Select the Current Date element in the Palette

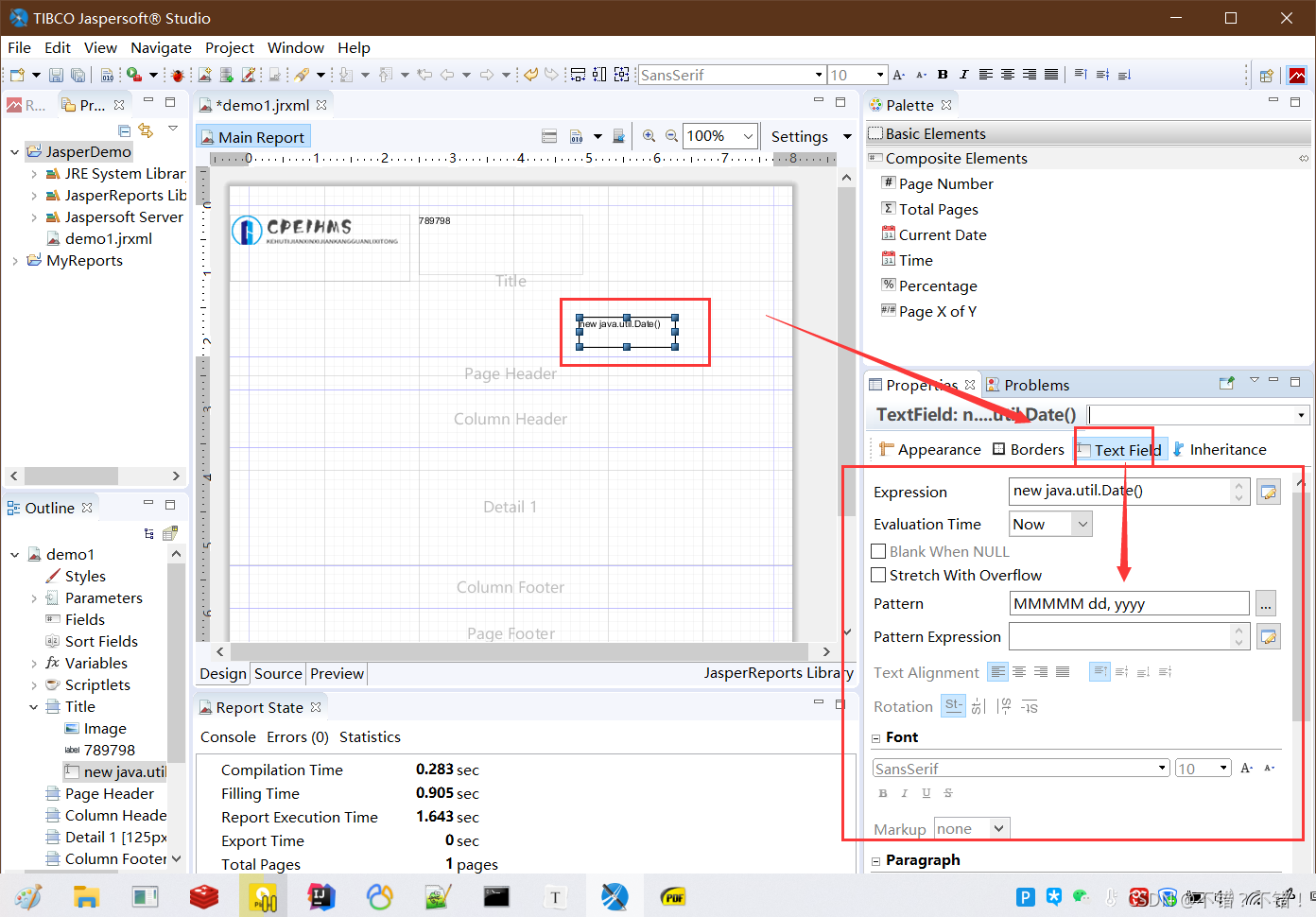click(x=934, y=234)
